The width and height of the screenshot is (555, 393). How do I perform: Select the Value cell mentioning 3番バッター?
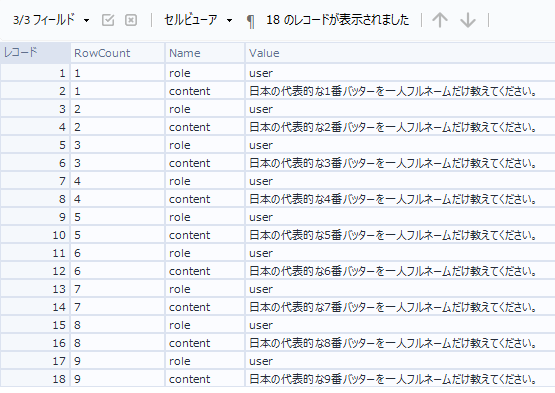pyautogui.click(x=400, y=163)
